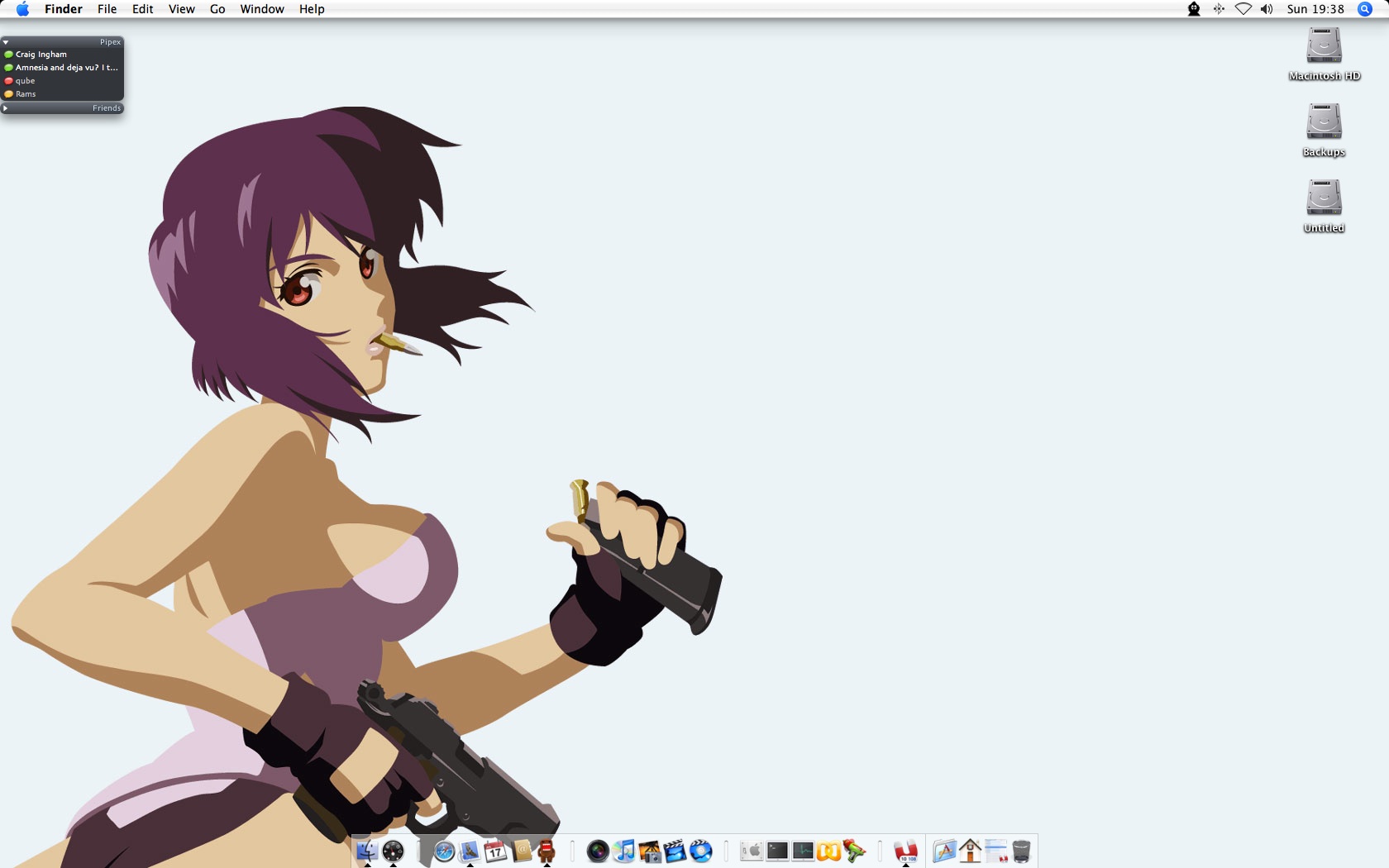Image resolution: width=1389 pixels, height=868 pixels.
Task: Select contact 'Amnesia and deja vu? I t...'
Action: point(62,68)
